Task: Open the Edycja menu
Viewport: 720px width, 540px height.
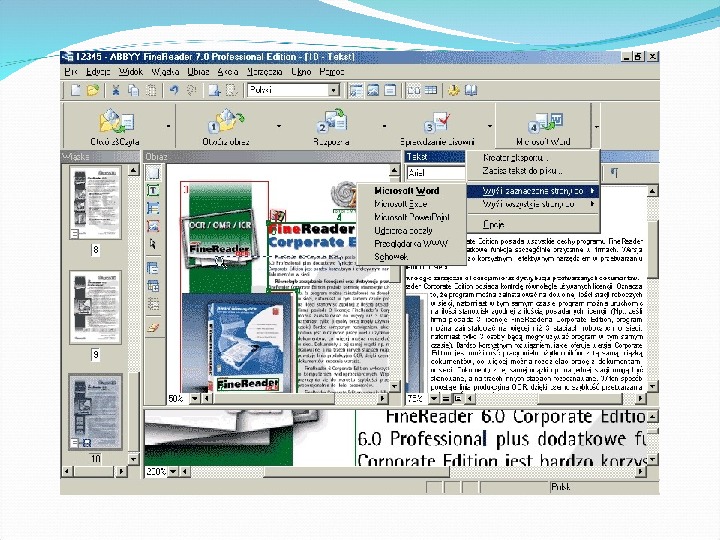Action: click(x=98, y=72)
